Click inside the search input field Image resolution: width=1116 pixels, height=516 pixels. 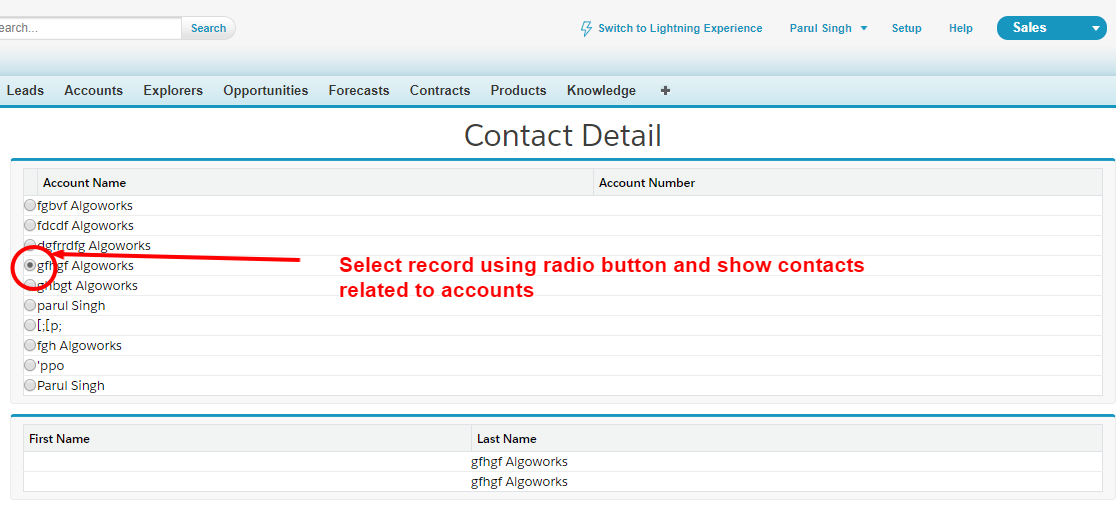(x=90, y=28)
